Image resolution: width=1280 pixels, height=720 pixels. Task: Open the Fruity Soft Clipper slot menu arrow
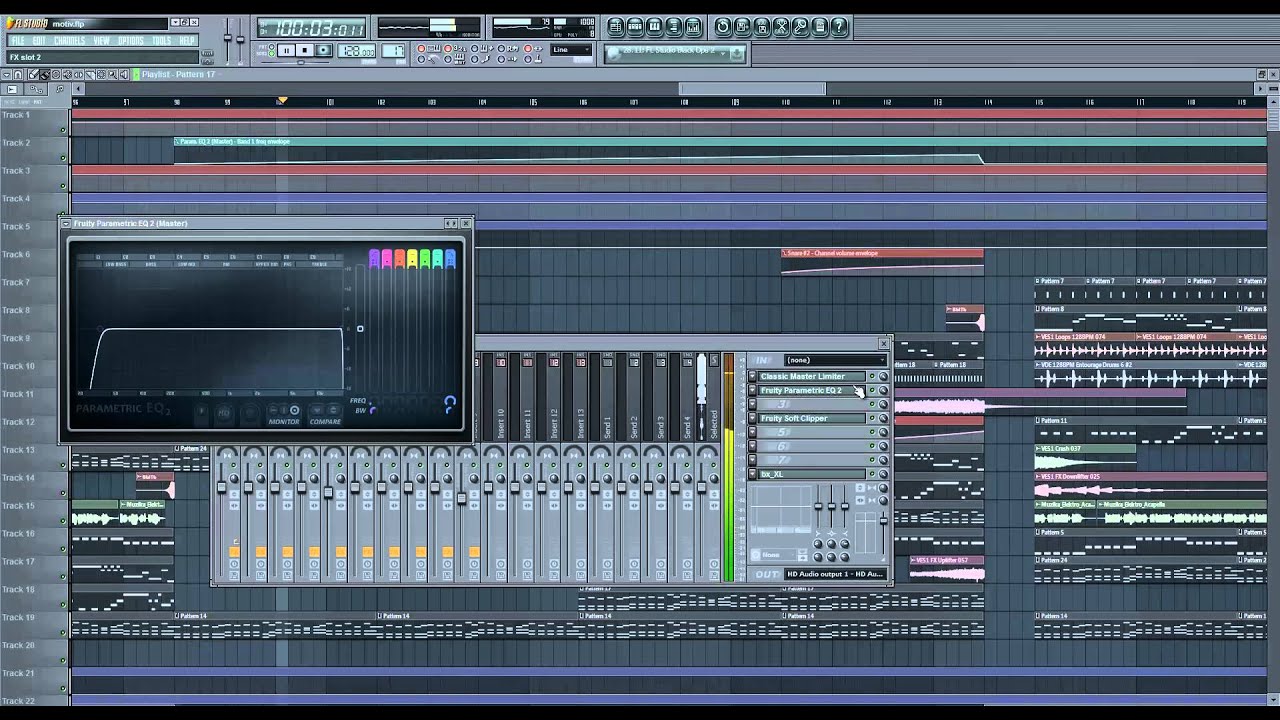pyautogui.click(x=753, y=419)
